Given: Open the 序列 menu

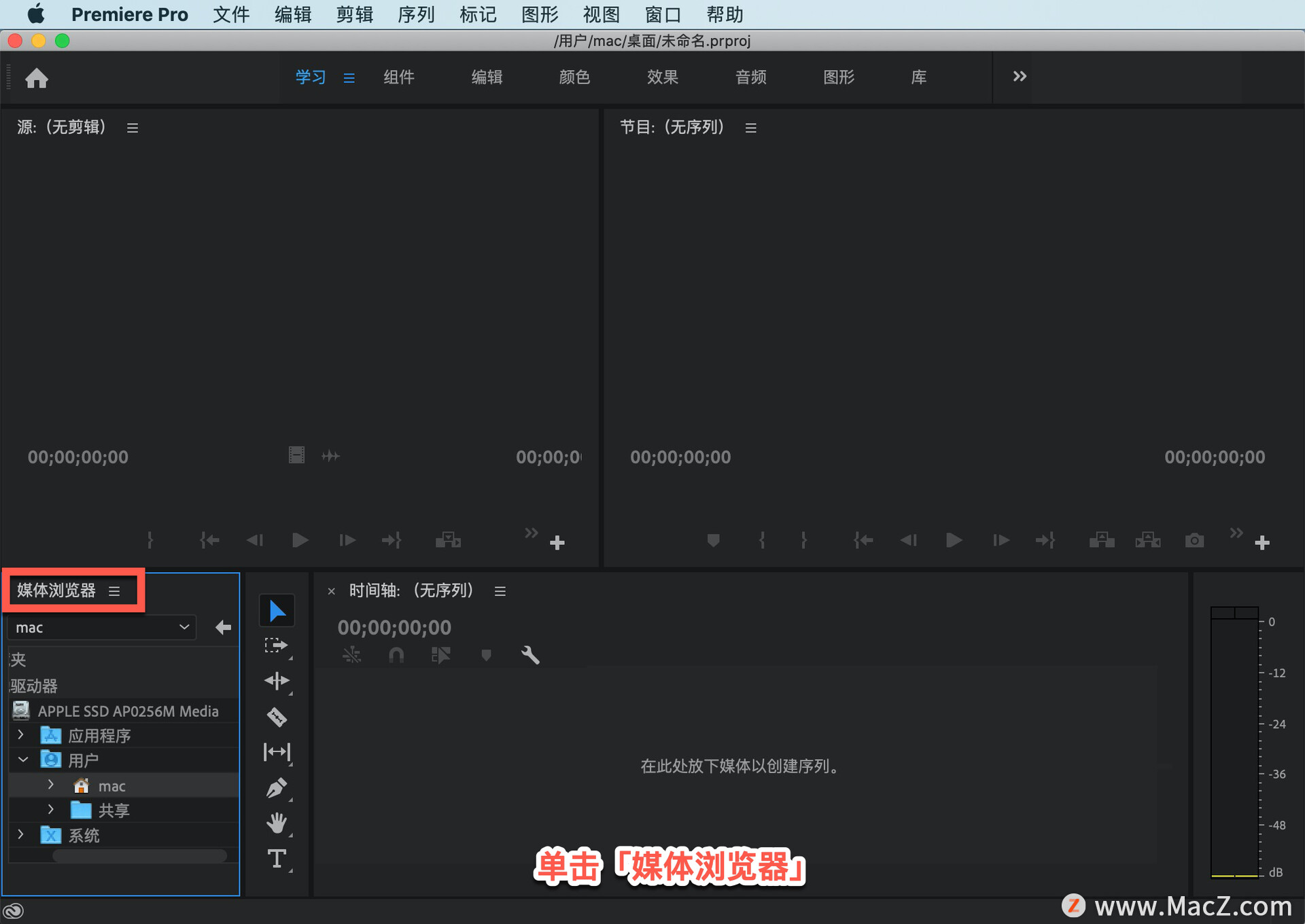Looking at the screenshot, I should pos(415,14).
